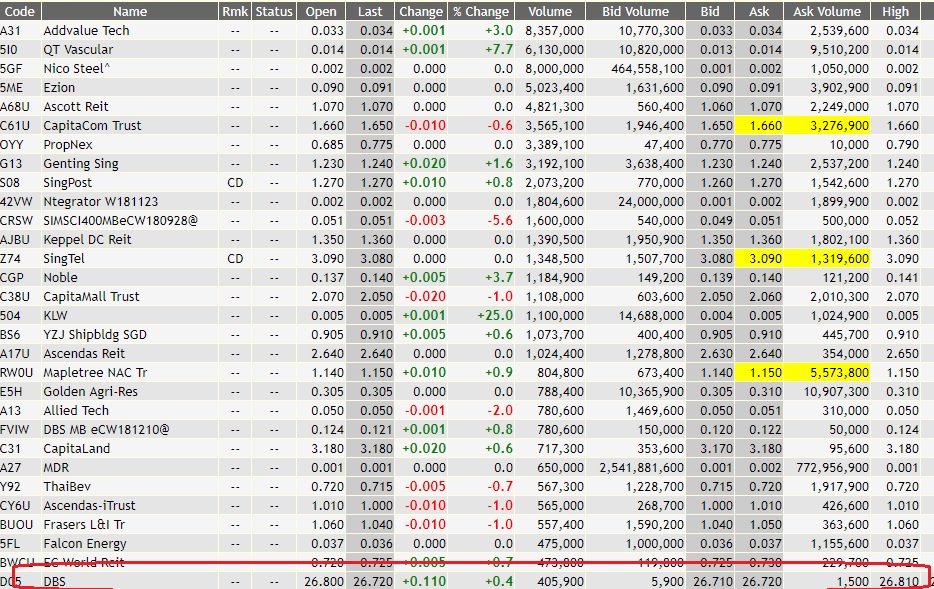Click stock code C61U
This screenshot has height=589, width=934.
pyautogui.click(x=15, y=126)
